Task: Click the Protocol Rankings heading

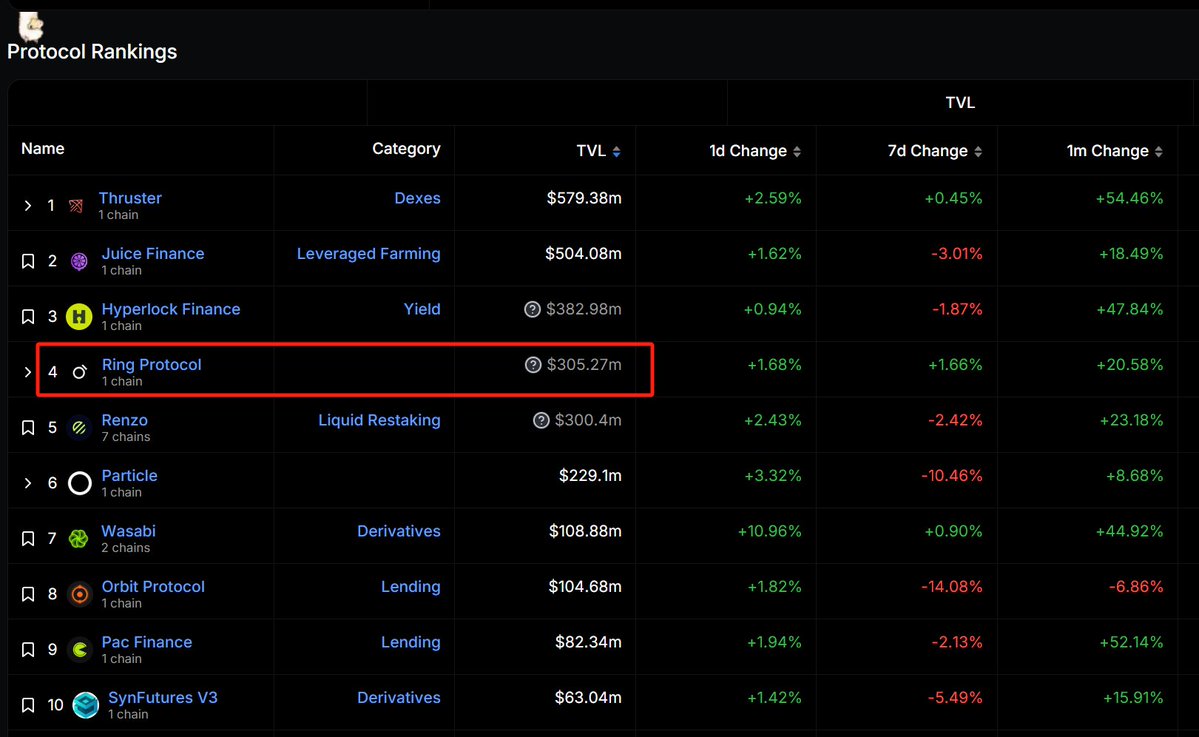Action: (92, 51)
